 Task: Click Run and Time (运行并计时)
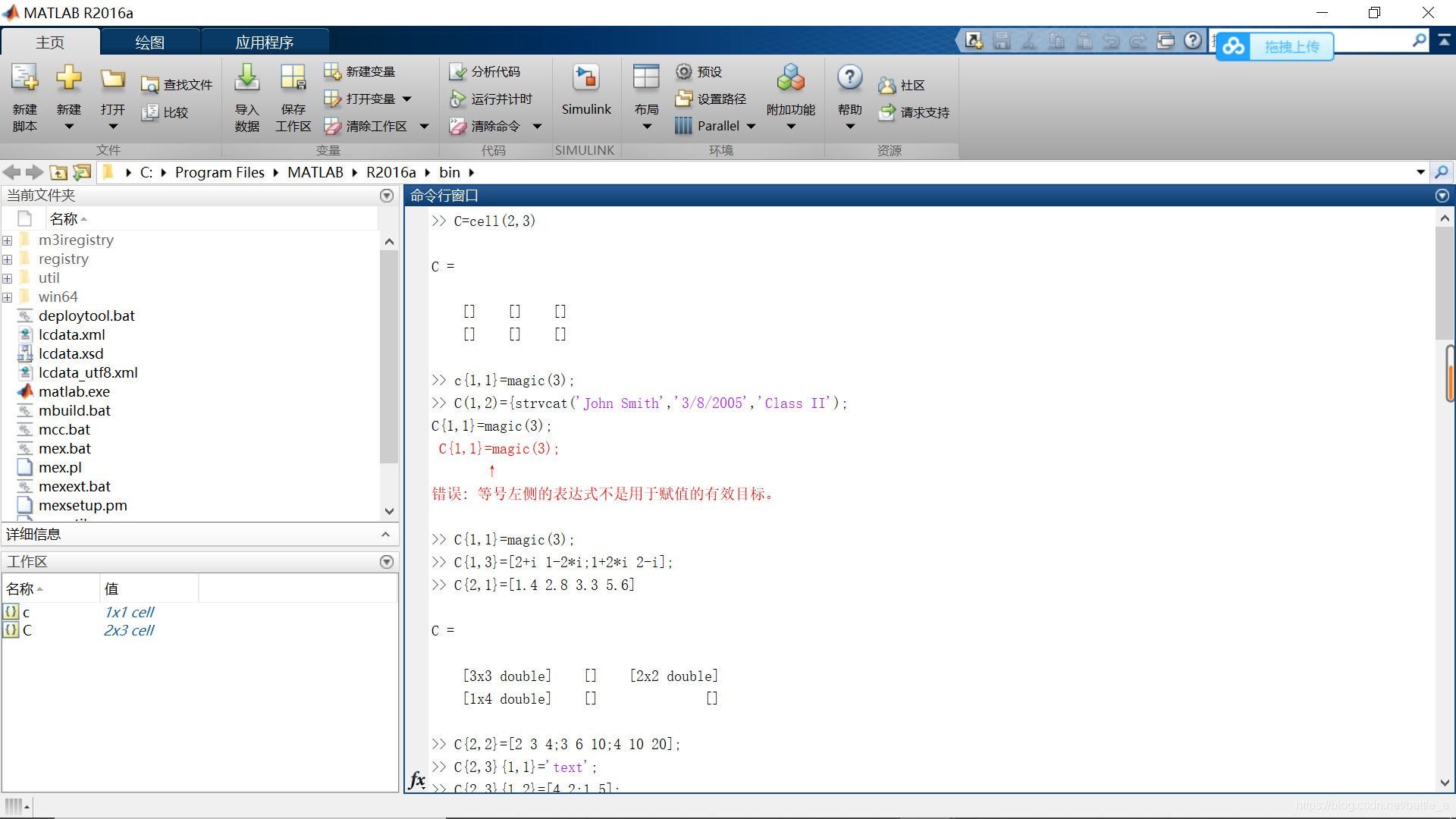pos(491,99)
